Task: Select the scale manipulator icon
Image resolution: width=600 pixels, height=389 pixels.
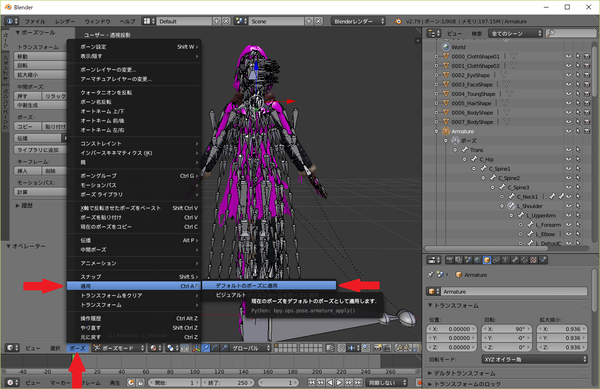Action: (x=224, y=348)
